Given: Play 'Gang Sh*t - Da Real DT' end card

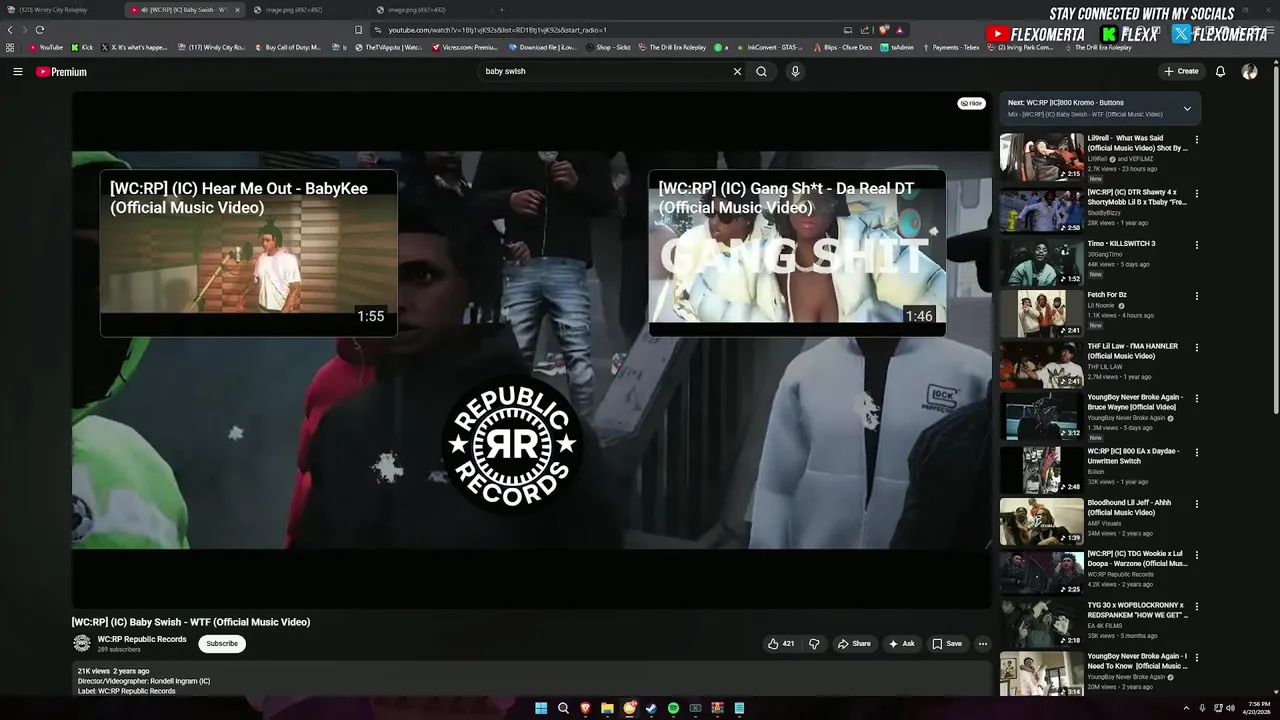Looking at the screenshot, I should tap(797, 253).
